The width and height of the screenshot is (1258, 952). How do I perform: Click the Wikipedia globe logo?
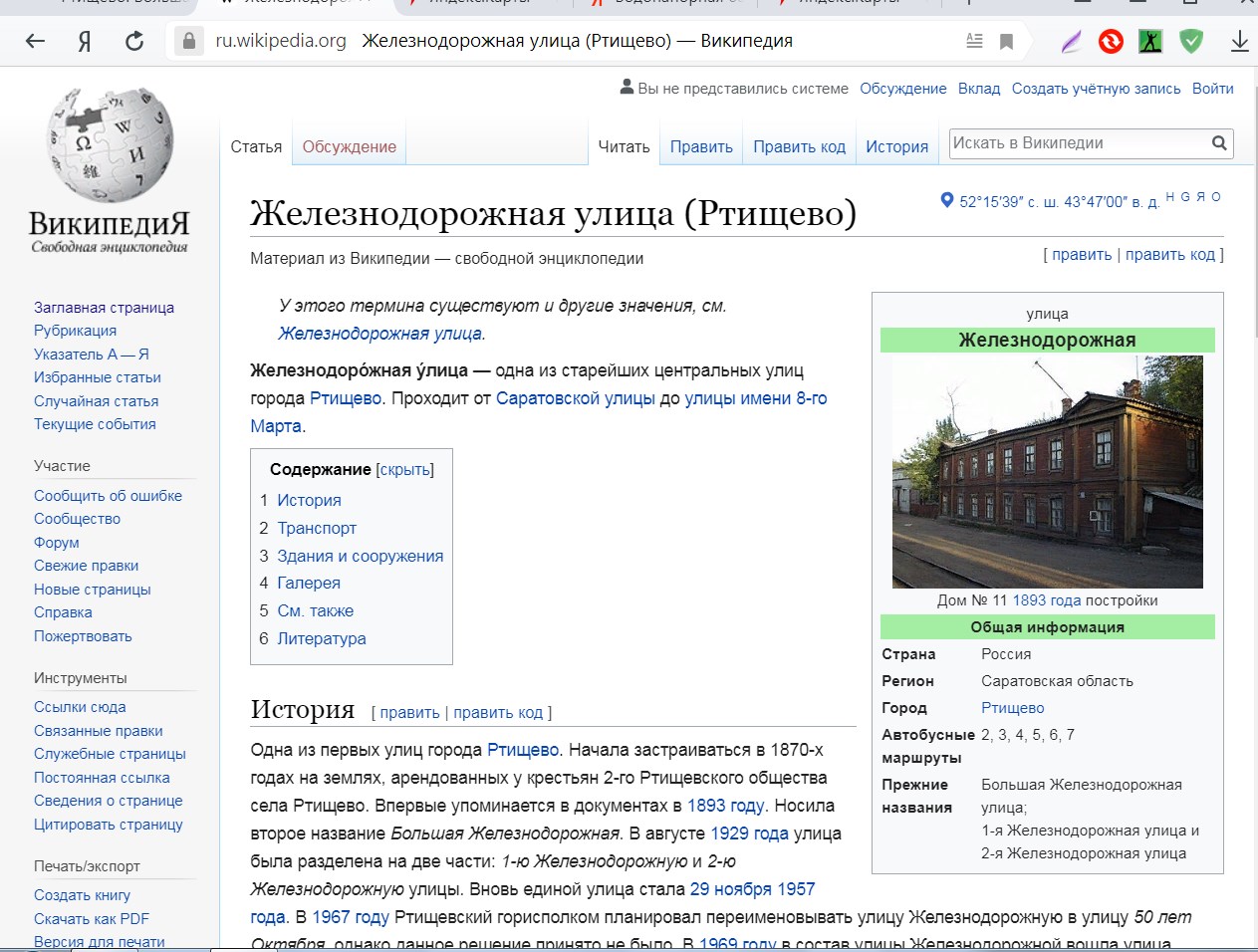pos(110,144)
